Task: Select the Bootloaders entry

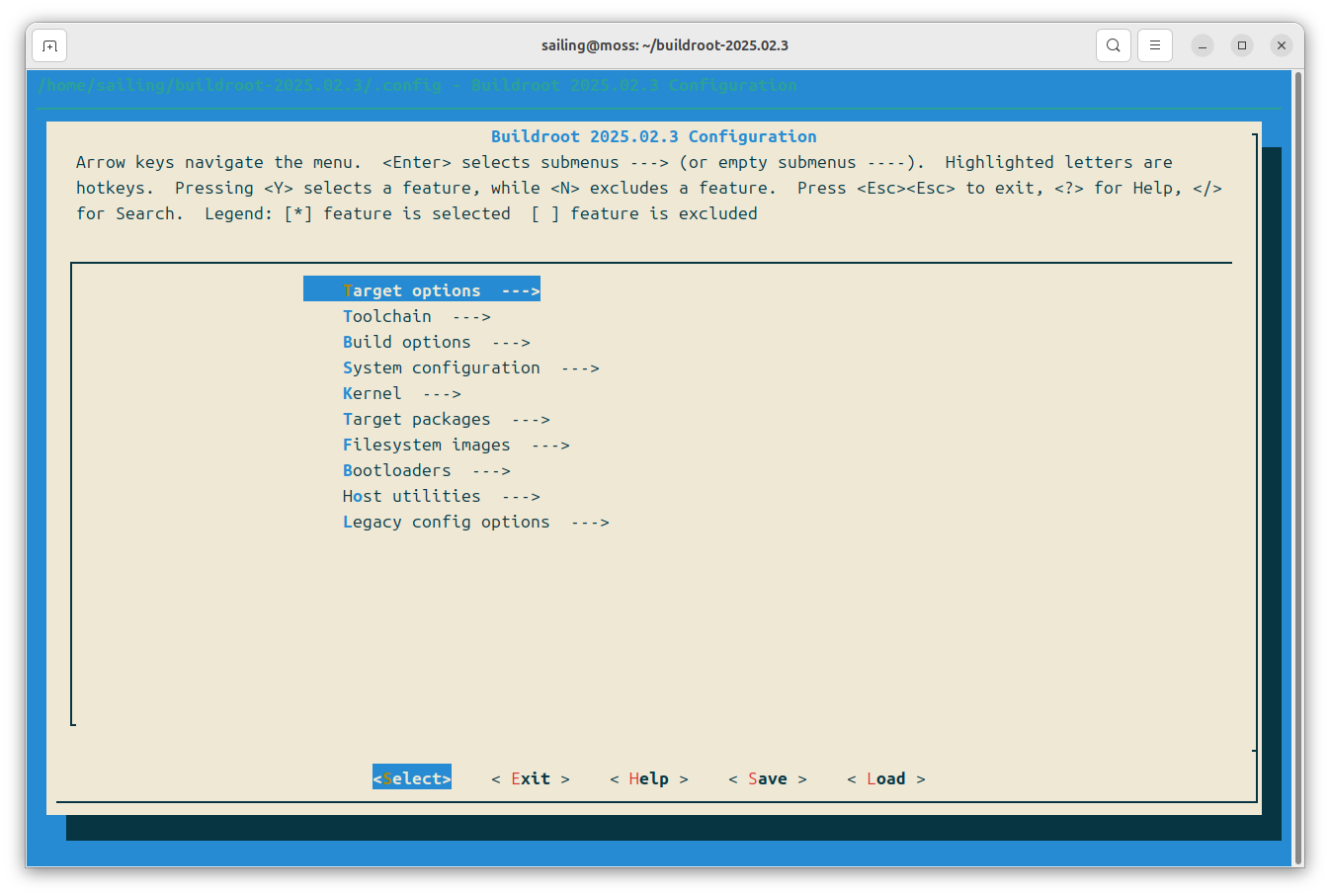Action: (426, 470)
